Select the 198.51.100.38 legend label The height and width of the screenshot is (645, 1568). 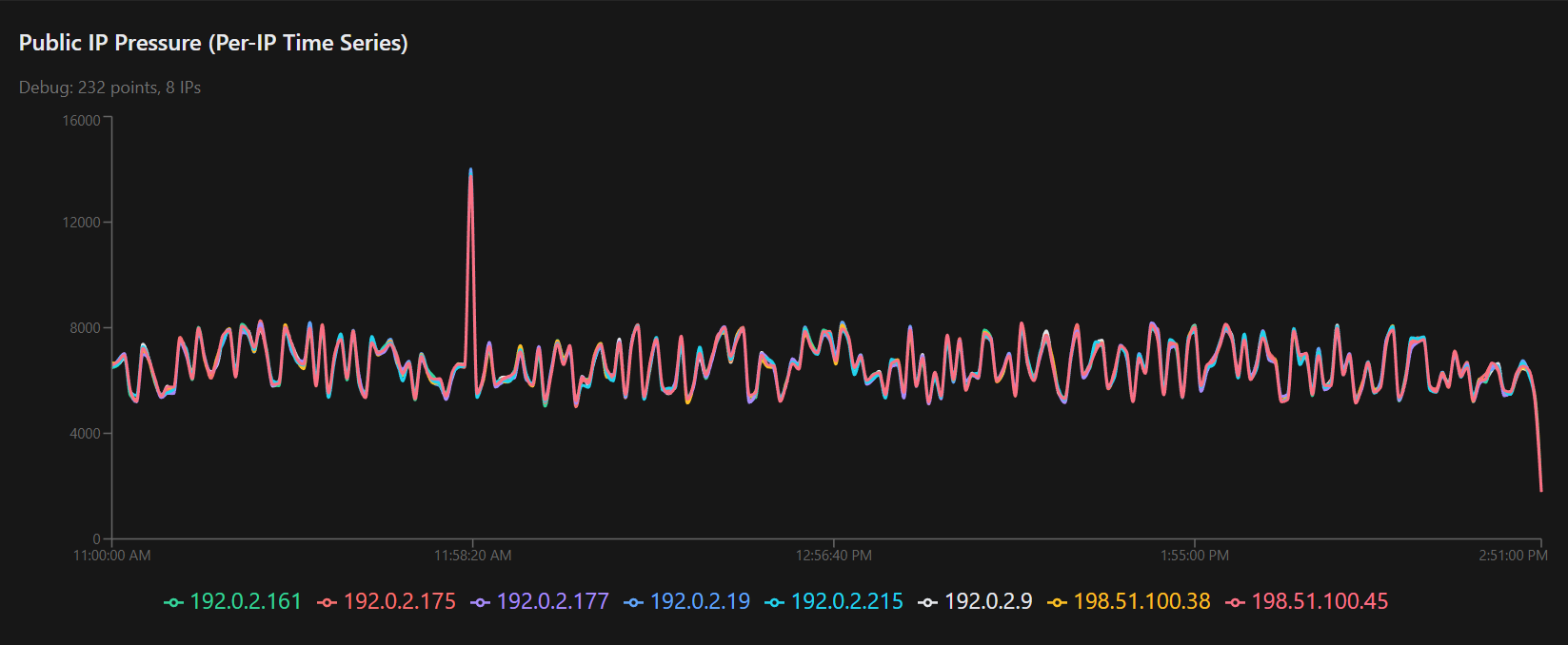1141,601
